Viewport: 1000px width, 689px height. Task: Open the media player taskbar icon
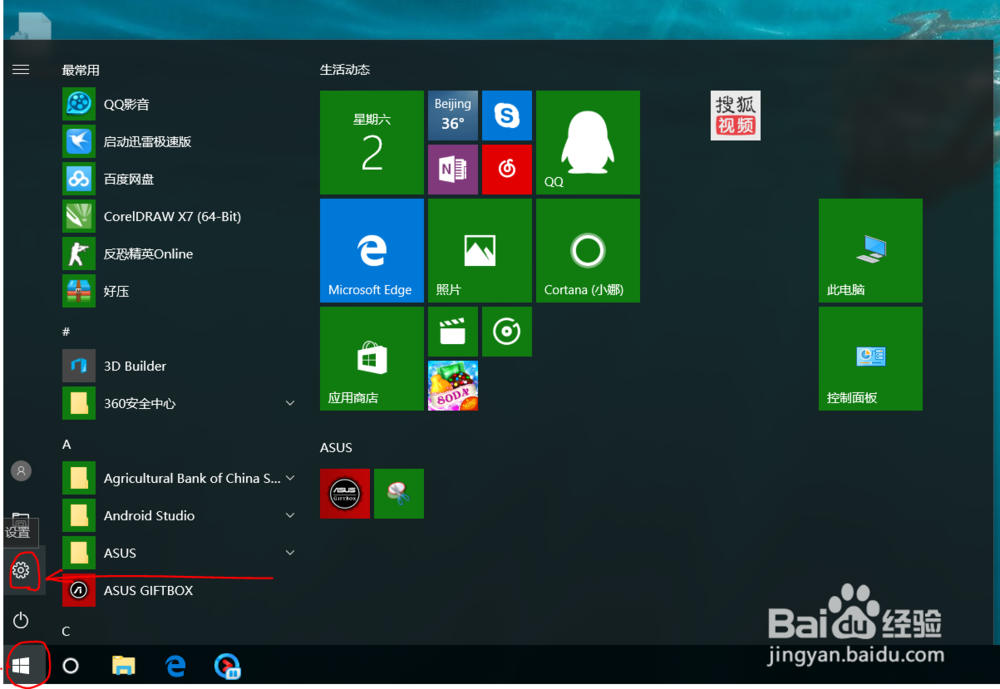(227, 666)
